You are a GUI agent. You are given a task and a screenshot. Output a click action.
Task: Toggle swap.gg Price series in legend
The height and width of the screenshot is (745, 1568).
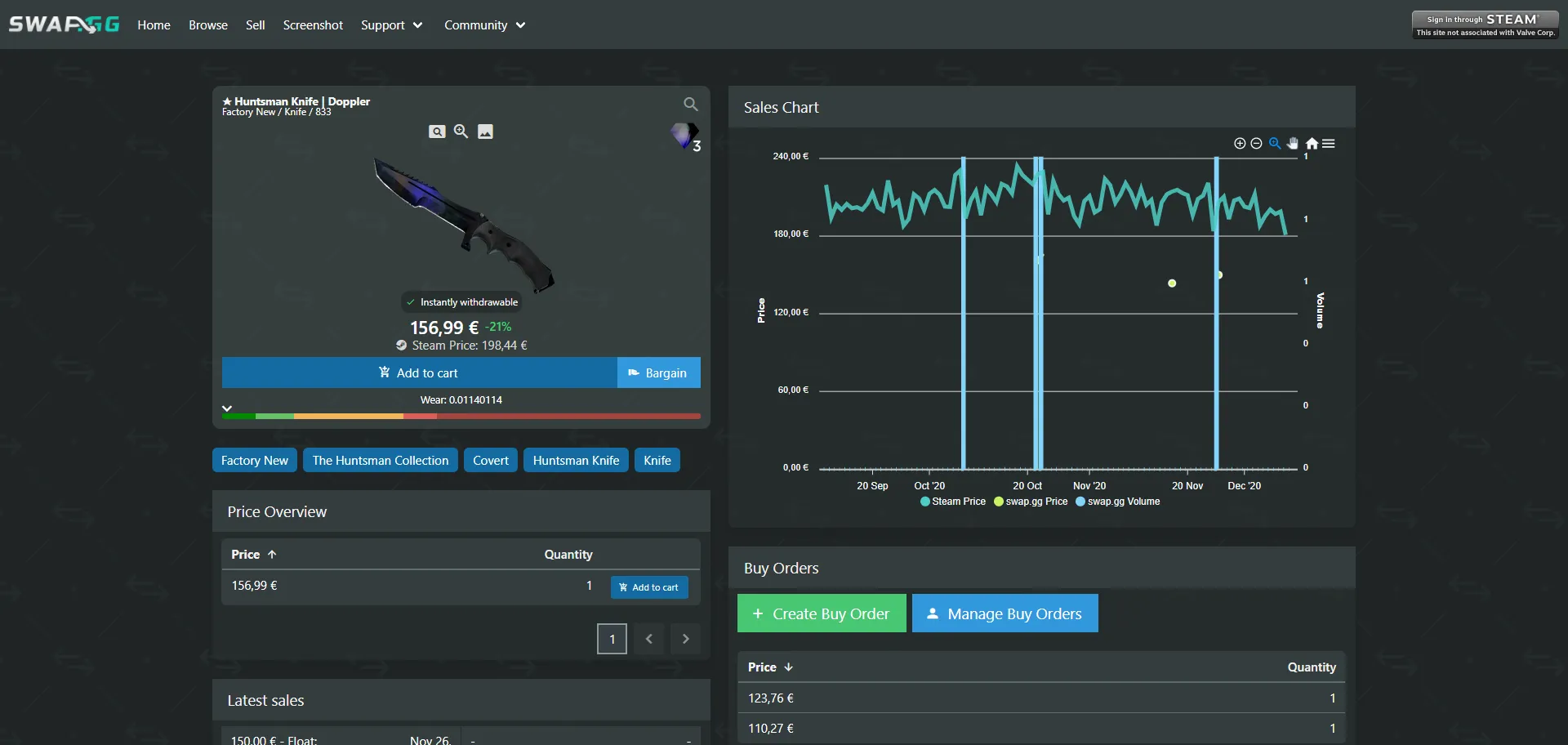[1031, 502]
